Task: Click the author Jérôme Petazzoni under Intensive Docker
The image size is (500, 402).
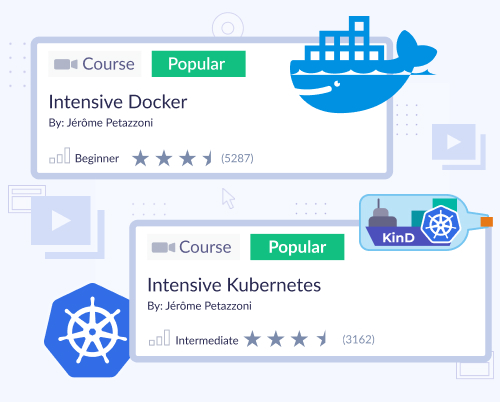Action: 110,123
